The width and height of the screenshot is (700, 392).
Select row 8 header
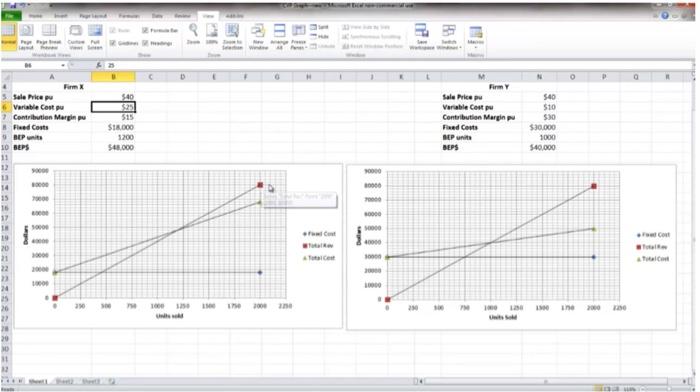(x=5, y=127)
